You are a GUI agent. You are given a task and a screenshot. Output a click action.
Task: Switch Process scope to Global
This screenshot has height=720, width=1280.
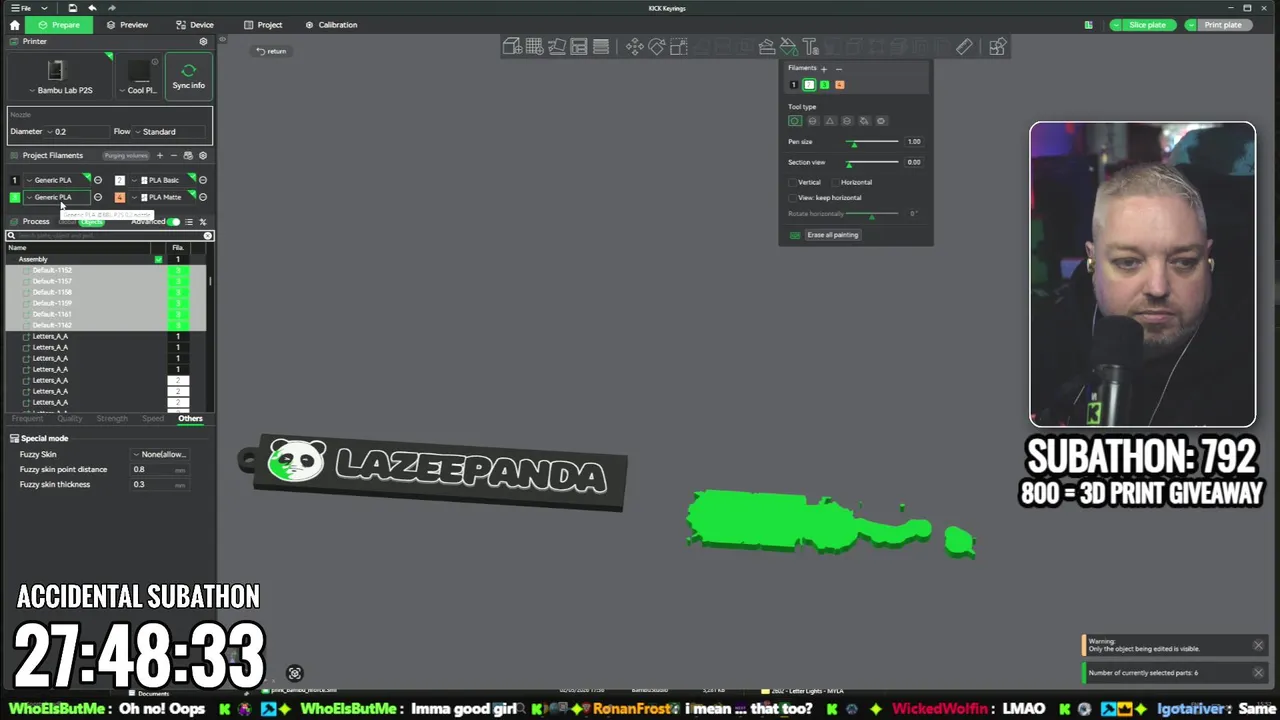[66, 222]
